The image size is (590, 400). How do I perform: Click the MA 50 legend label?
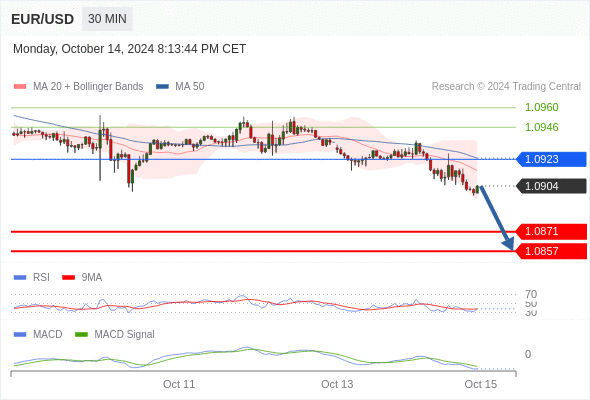click(190, 87)
